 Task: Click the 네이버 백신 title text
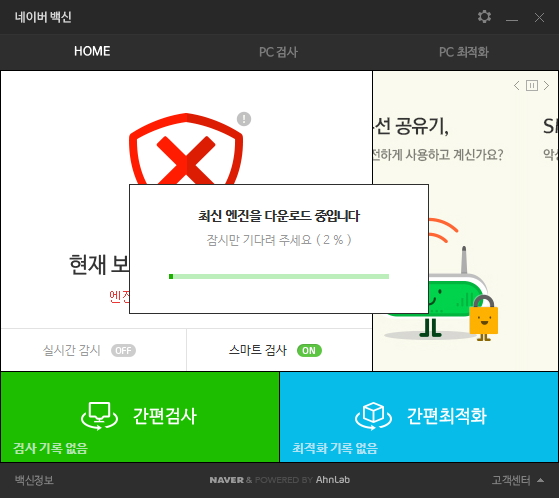pos(43,17)
